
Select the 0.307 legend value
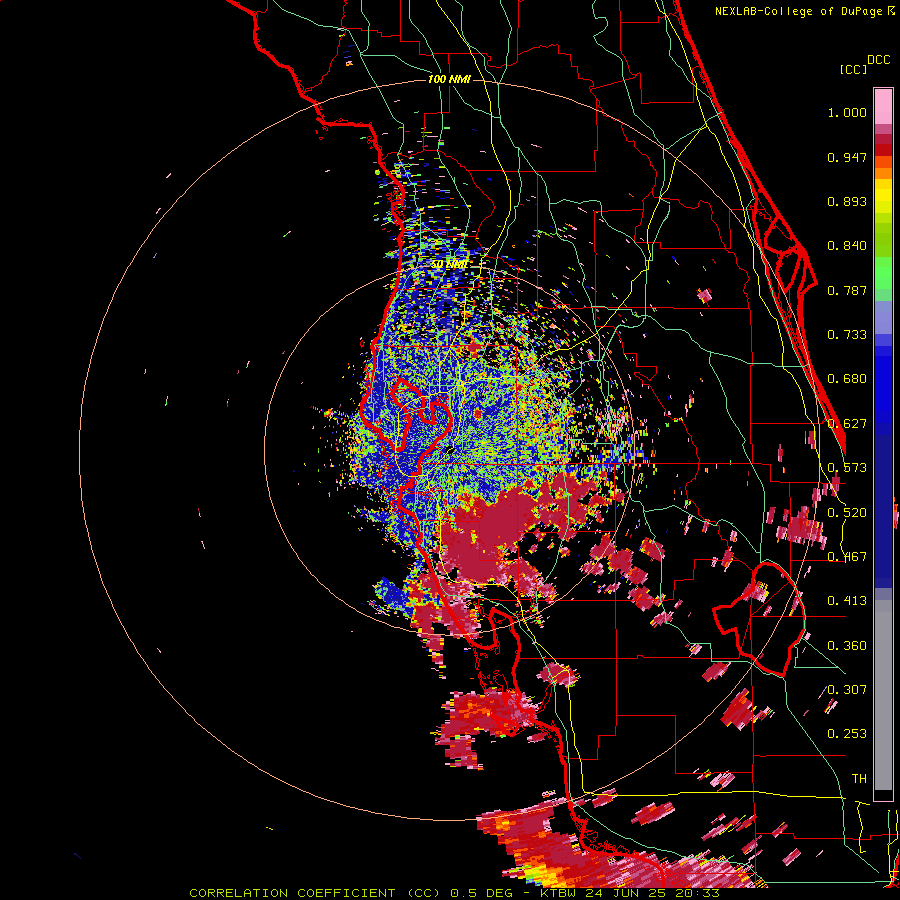847,690
